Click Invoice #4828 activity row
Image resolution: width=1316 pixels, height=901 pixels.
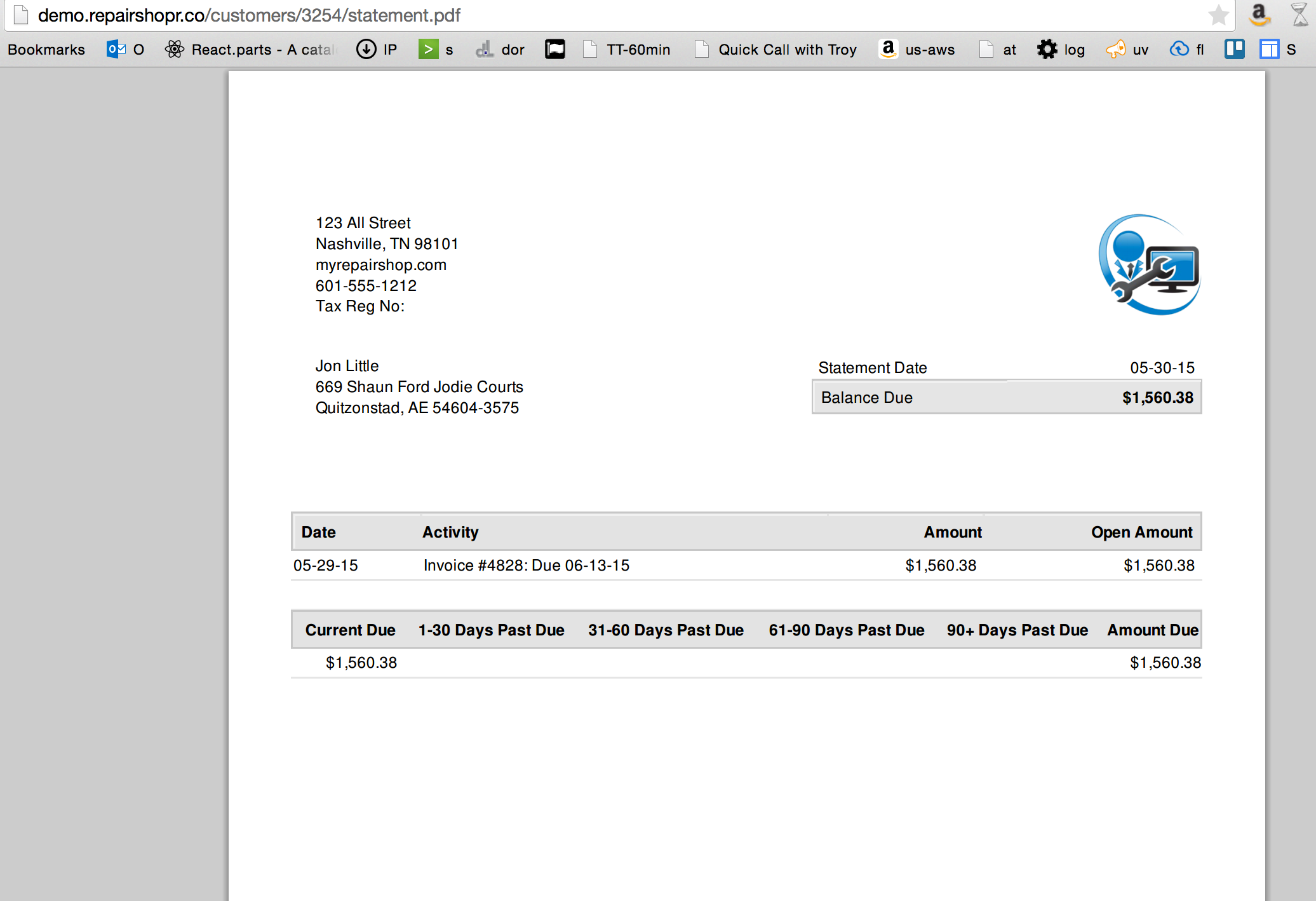point(526,566)
